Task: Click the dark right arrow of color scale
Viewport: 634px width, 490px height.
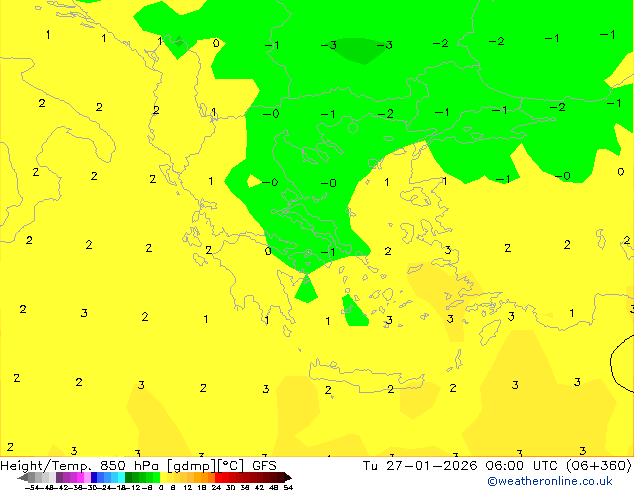Action: point(288,477)
